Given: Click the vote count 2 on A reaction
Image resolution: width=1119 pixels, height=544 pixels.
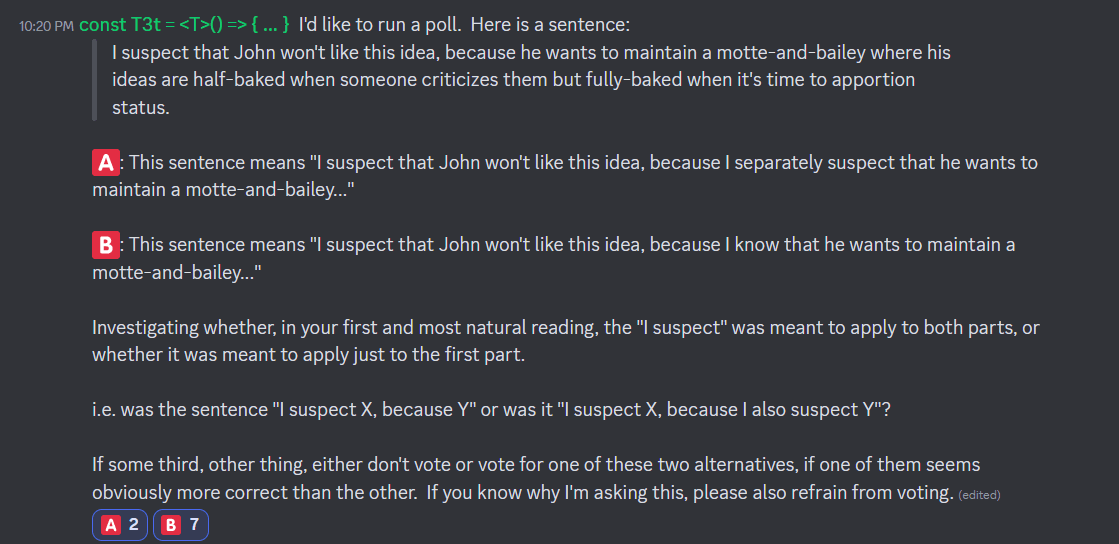Looking at the screenshot, I should [x=134, y=524].
